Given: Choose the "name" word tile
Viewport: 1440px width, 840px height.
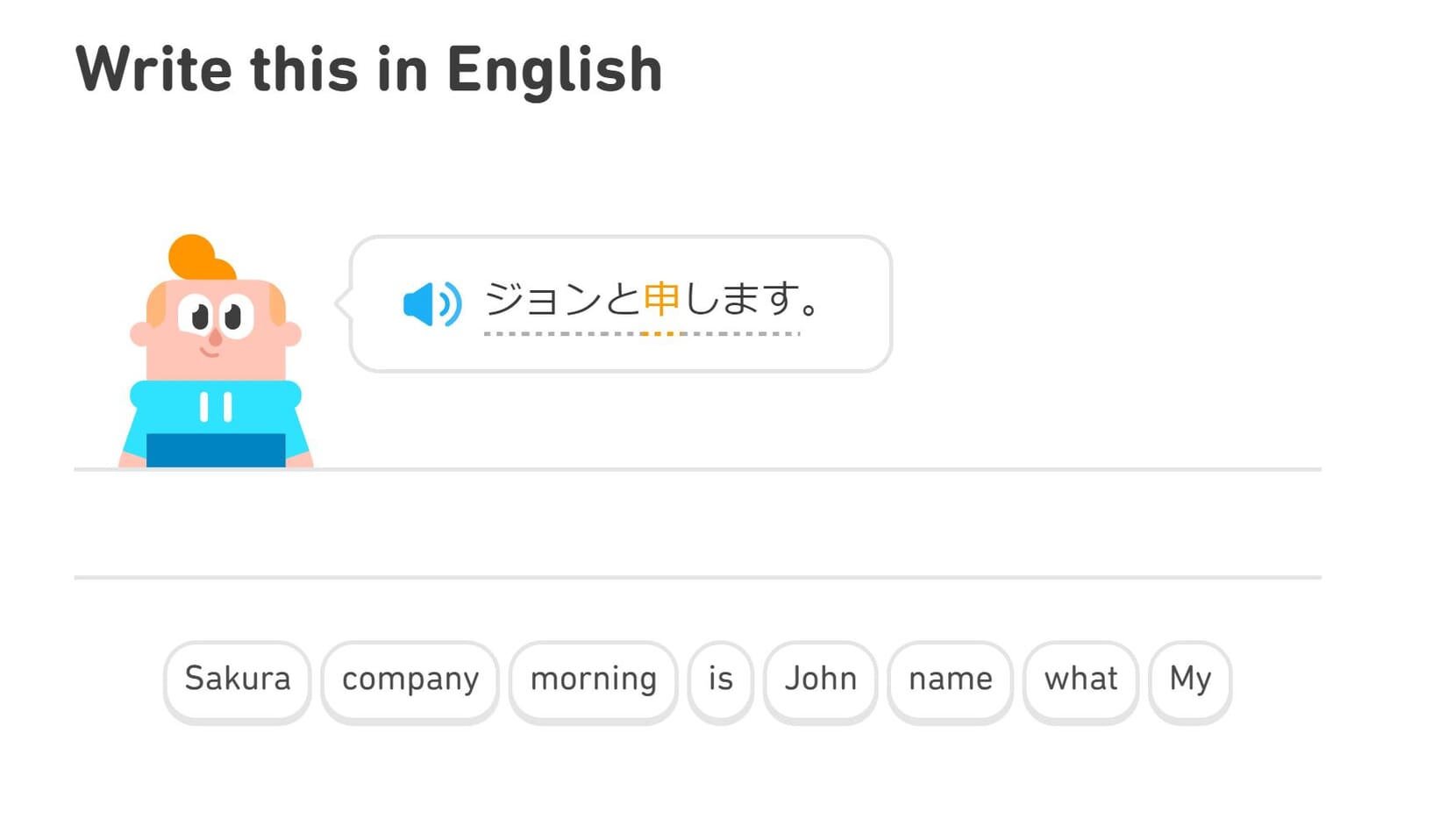Looking at the screenshot, I should coord(950,680).
